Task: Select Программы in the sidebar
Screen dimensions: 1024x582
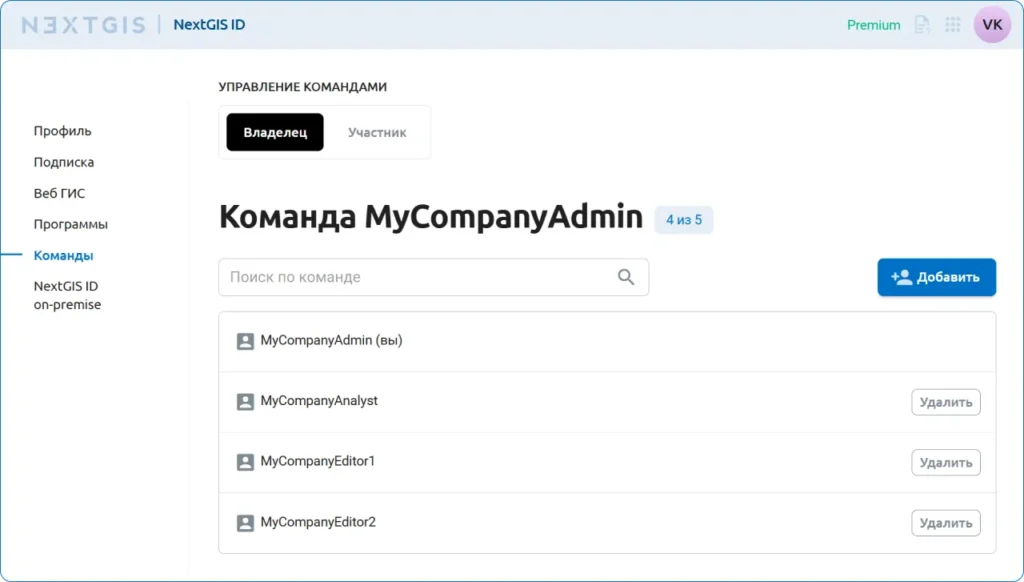Action: tap(70, 224)
